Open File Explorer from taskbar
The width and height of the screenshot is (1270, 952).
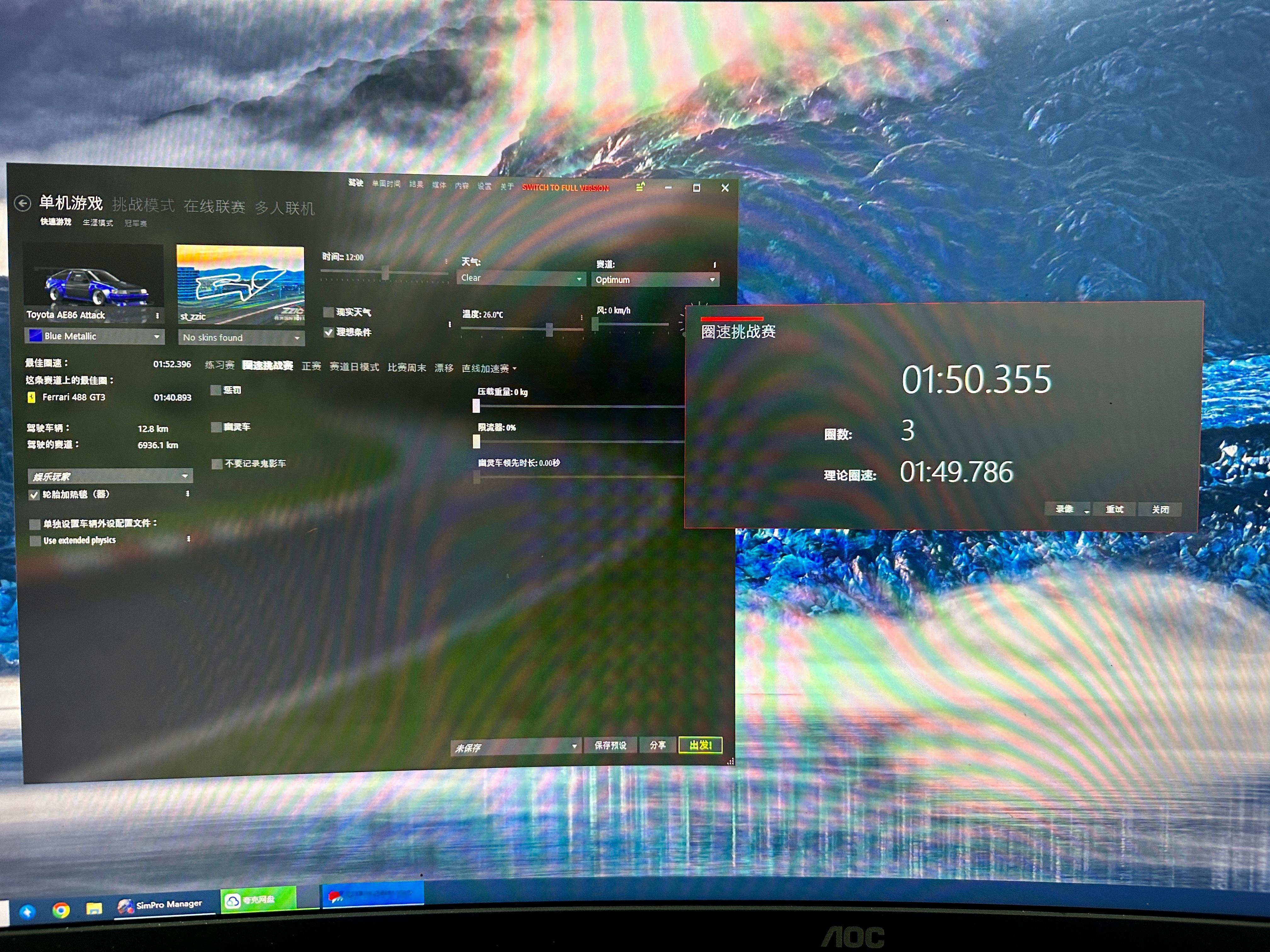[94, 908]
